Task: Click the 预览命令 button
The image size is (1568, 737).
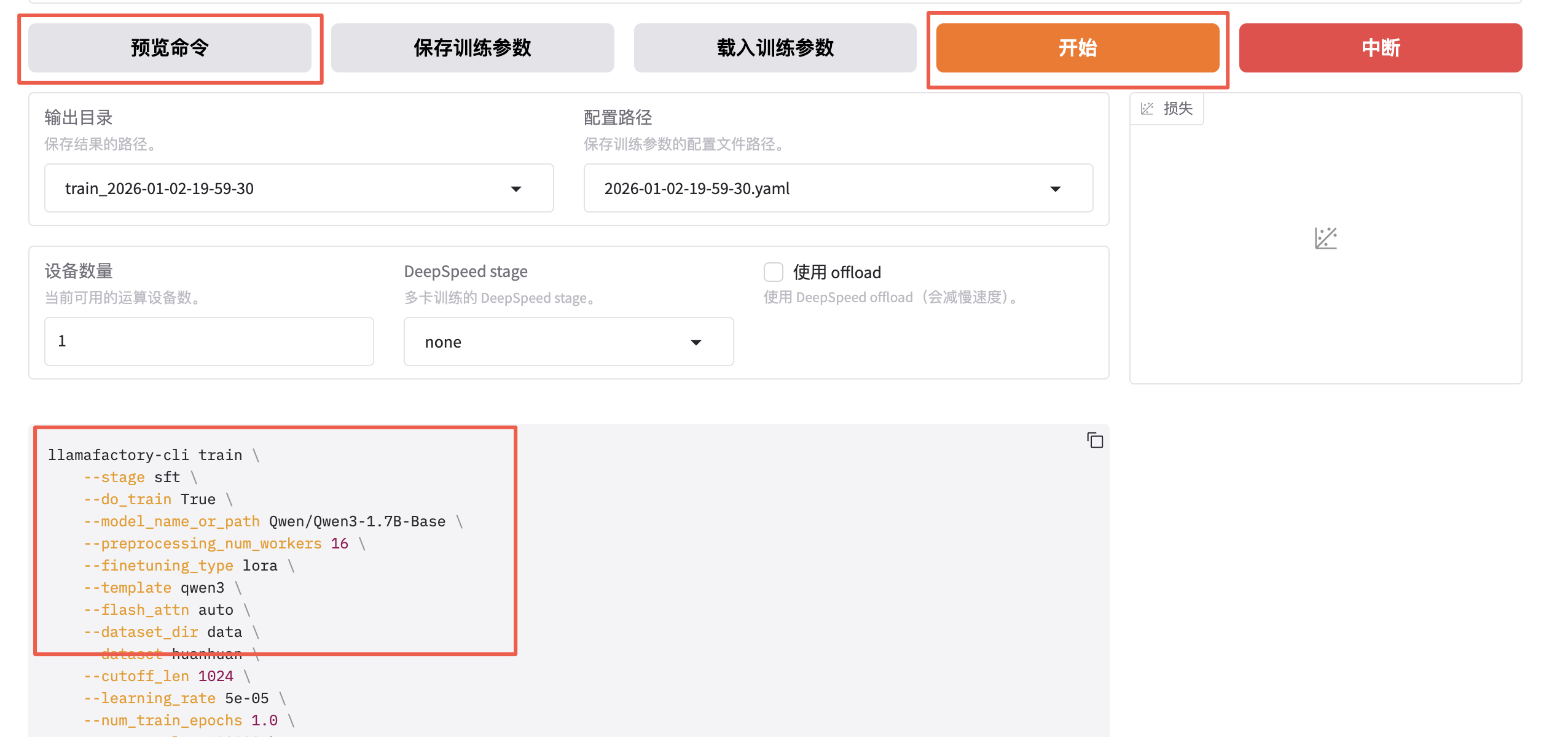Action: (170, 48)
